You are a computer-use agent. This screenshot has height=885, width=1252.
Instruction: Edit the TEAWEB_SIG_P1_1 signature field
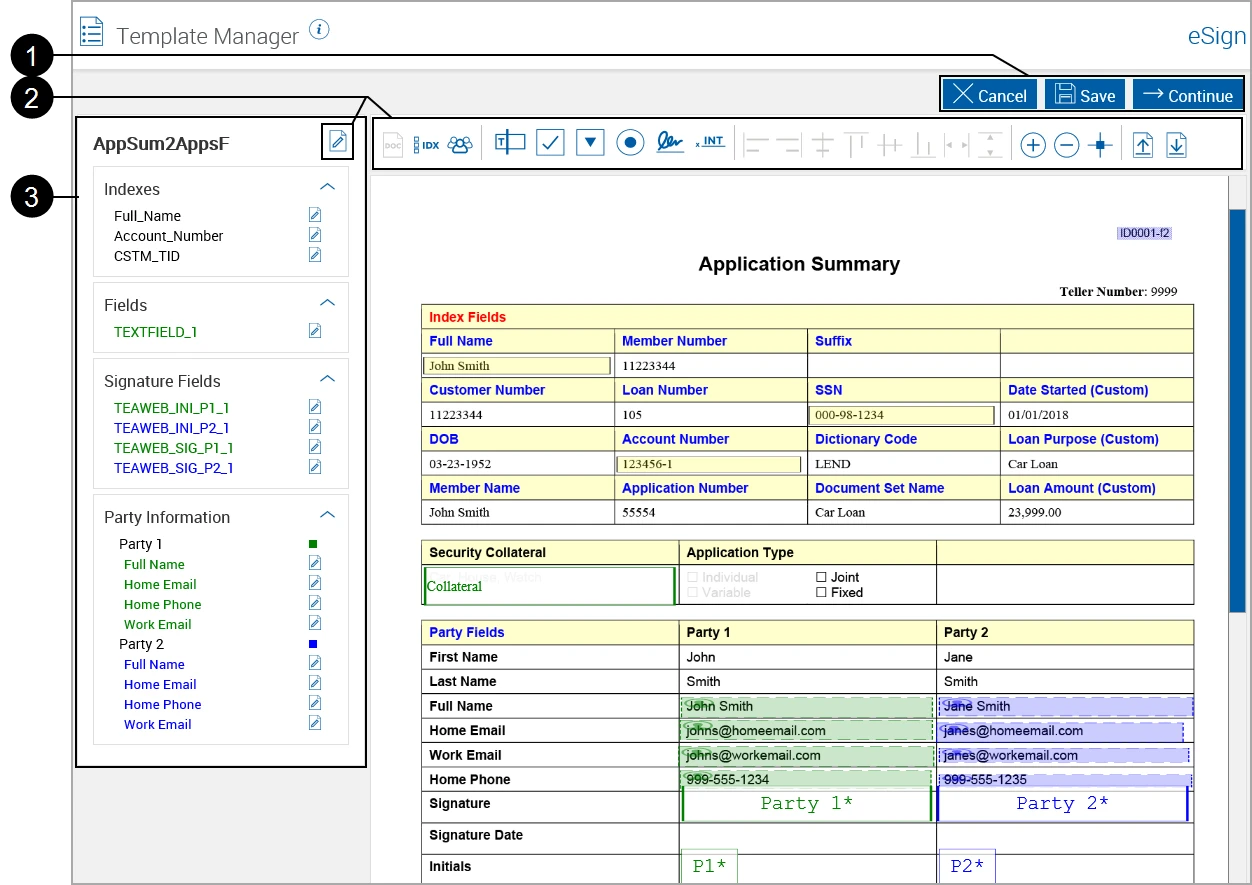315,447
